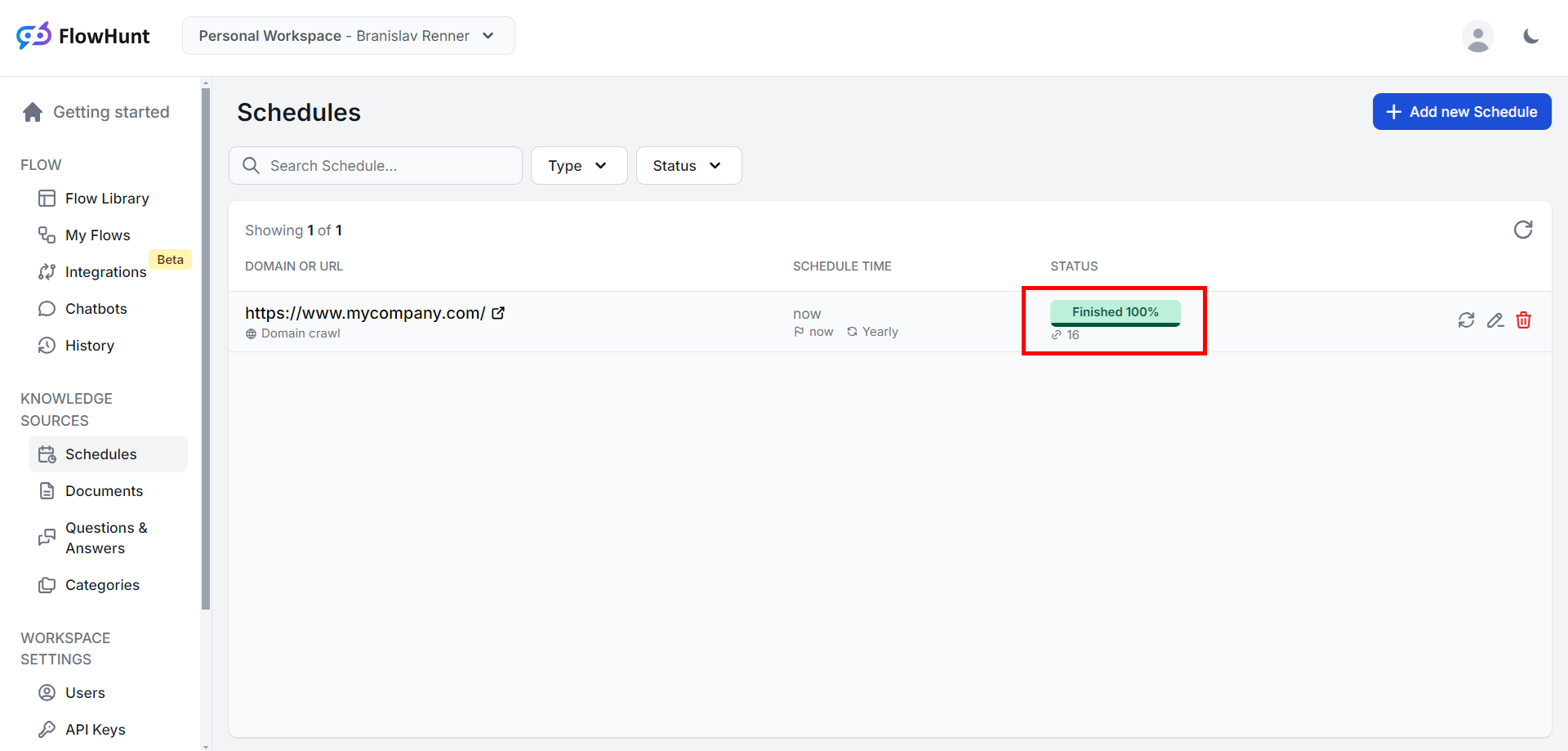
Task: Open the https://www.mycompany.com/ link
Action: pyautogui.click(x=365, y=313)
